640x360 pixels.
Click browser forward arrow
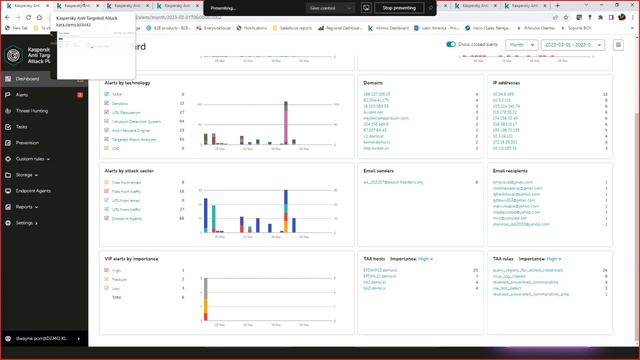pyautogui.click(x=18, y=18)
